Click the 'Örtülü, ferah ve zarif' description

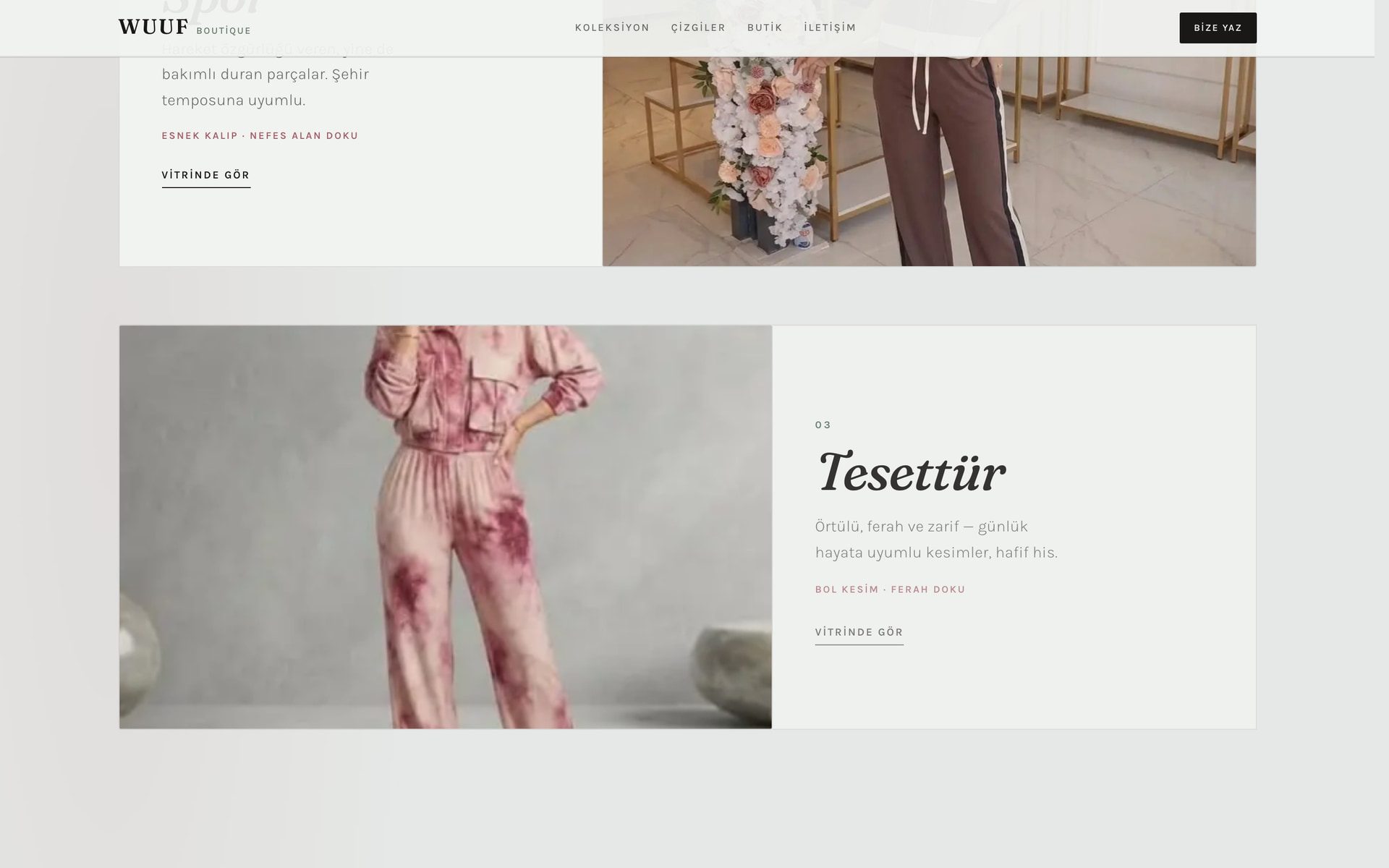[x=936, y=540]
